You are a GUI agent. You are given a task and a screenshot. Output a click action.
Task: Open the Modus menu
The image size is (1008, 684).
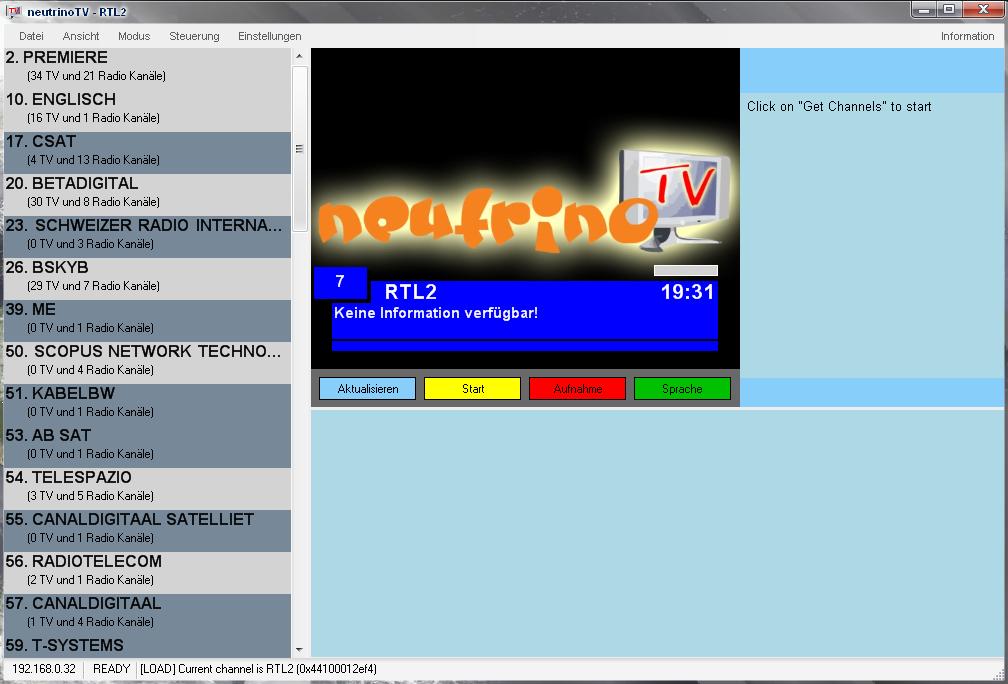click(x=134, y=36)
